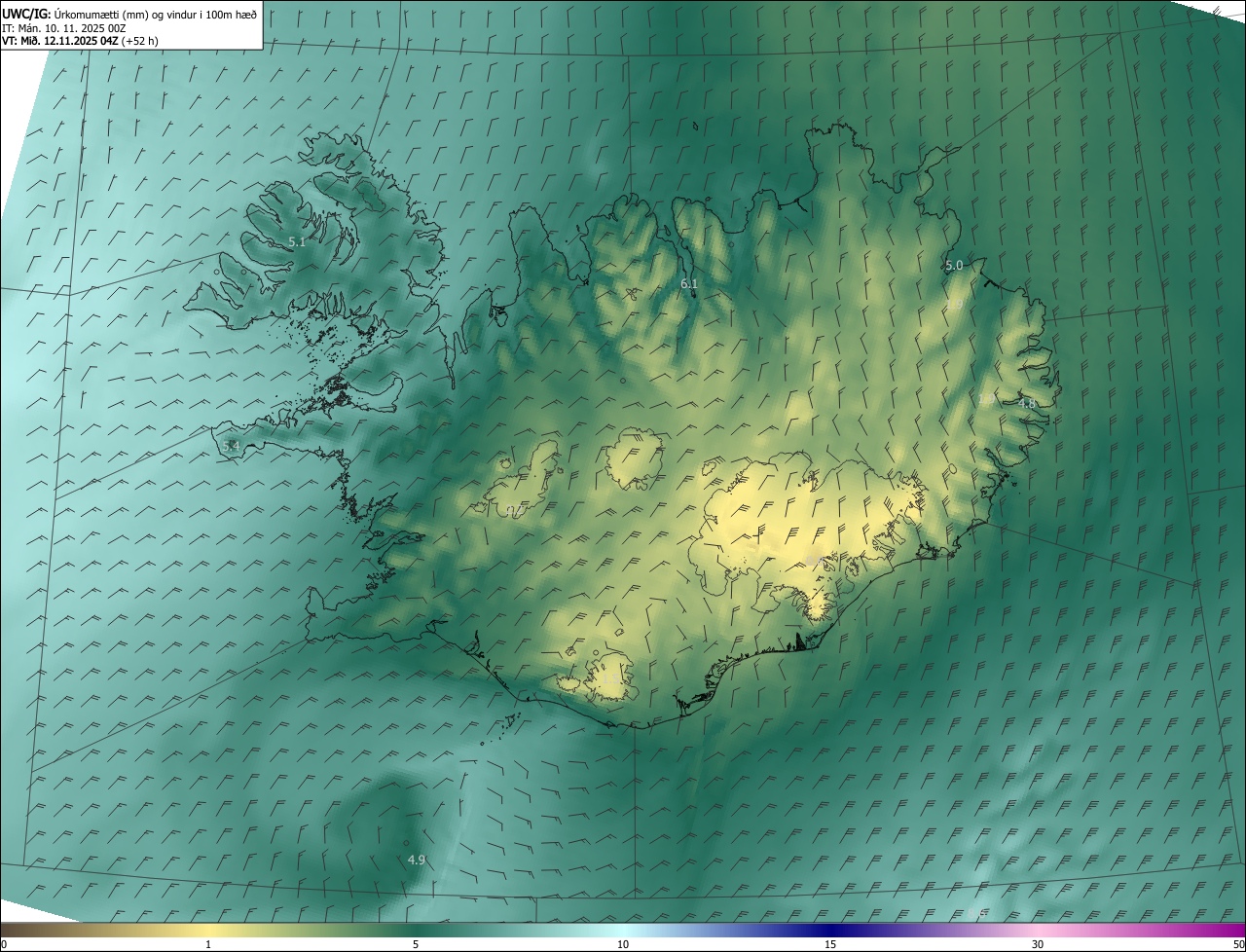
Task: Click the "1" tick label on the legend
Action: coord(208,944)
